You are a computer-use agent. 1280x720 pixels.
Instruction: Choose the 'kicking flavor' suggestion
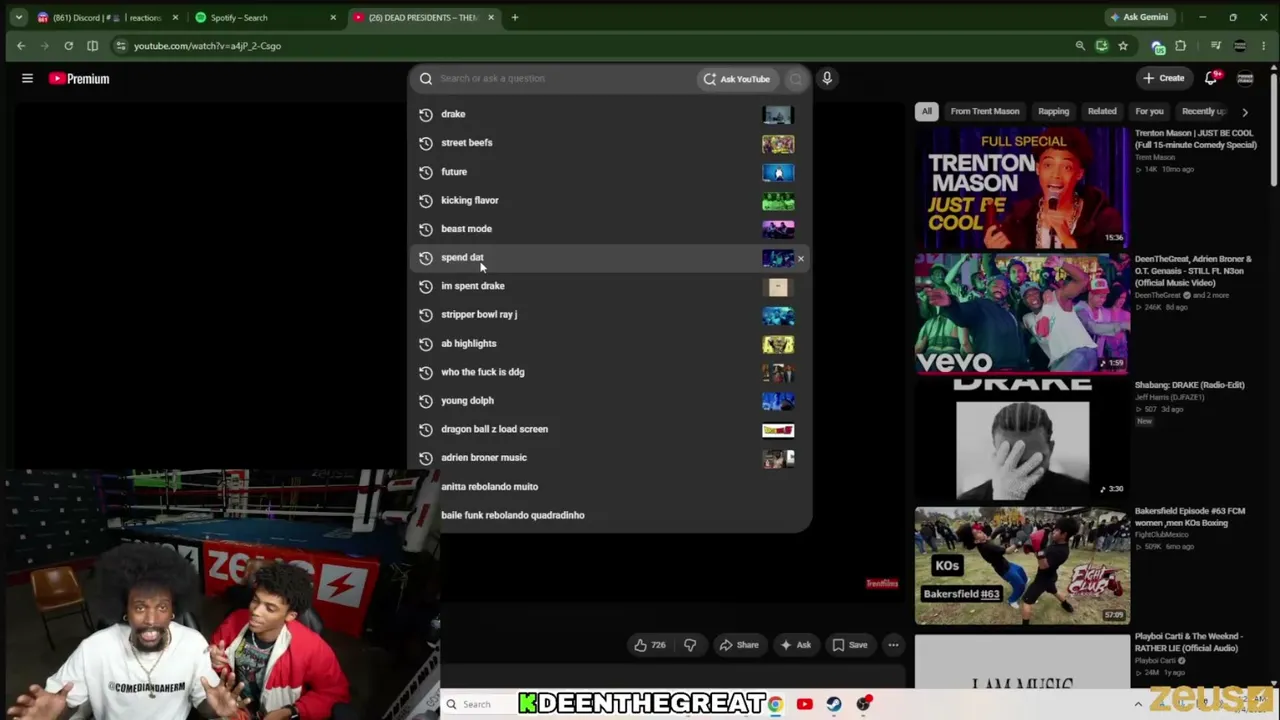tap(610, 200)
